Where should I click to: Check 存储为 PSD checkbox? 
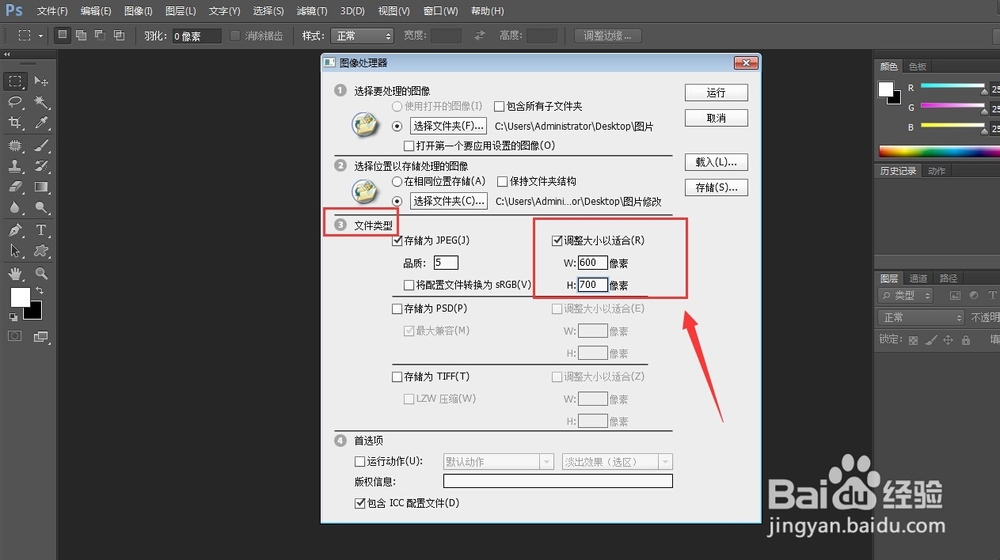pos(397,309)
